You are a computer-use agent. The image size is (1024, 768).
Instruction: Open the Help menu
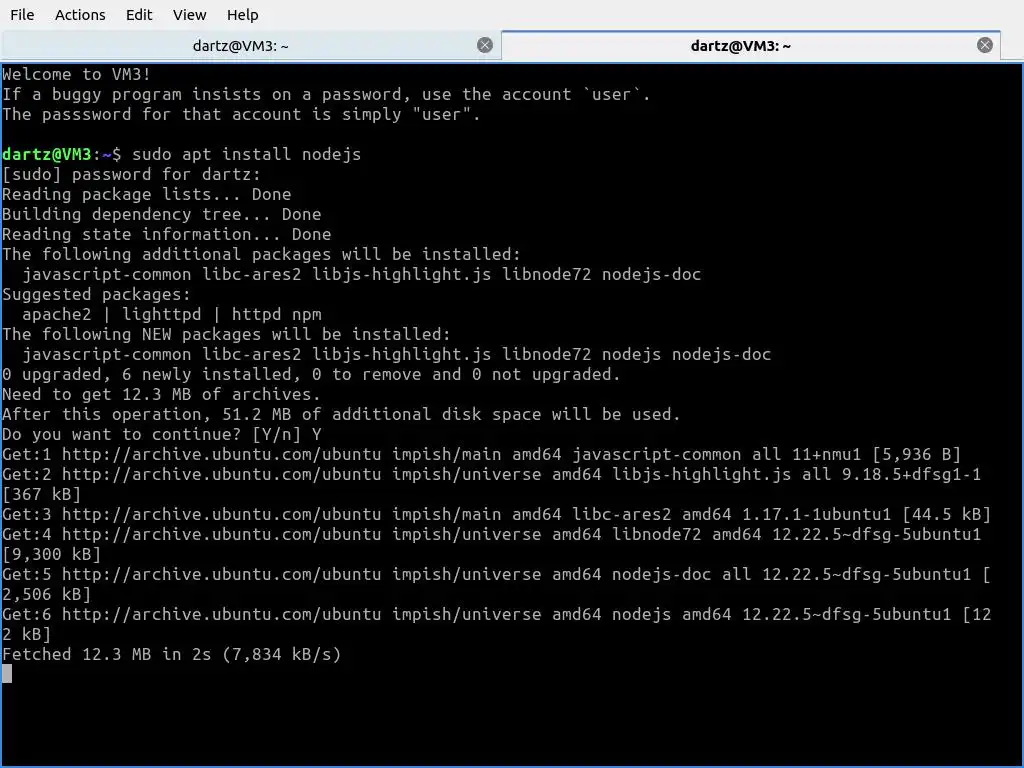[242, 14]
